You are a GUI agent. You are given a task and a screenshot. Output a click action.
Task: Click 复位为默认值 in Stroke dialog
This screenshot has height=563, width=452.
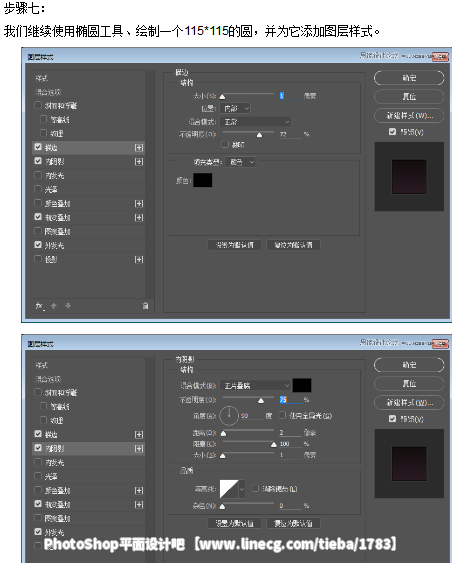click(293, 245)
